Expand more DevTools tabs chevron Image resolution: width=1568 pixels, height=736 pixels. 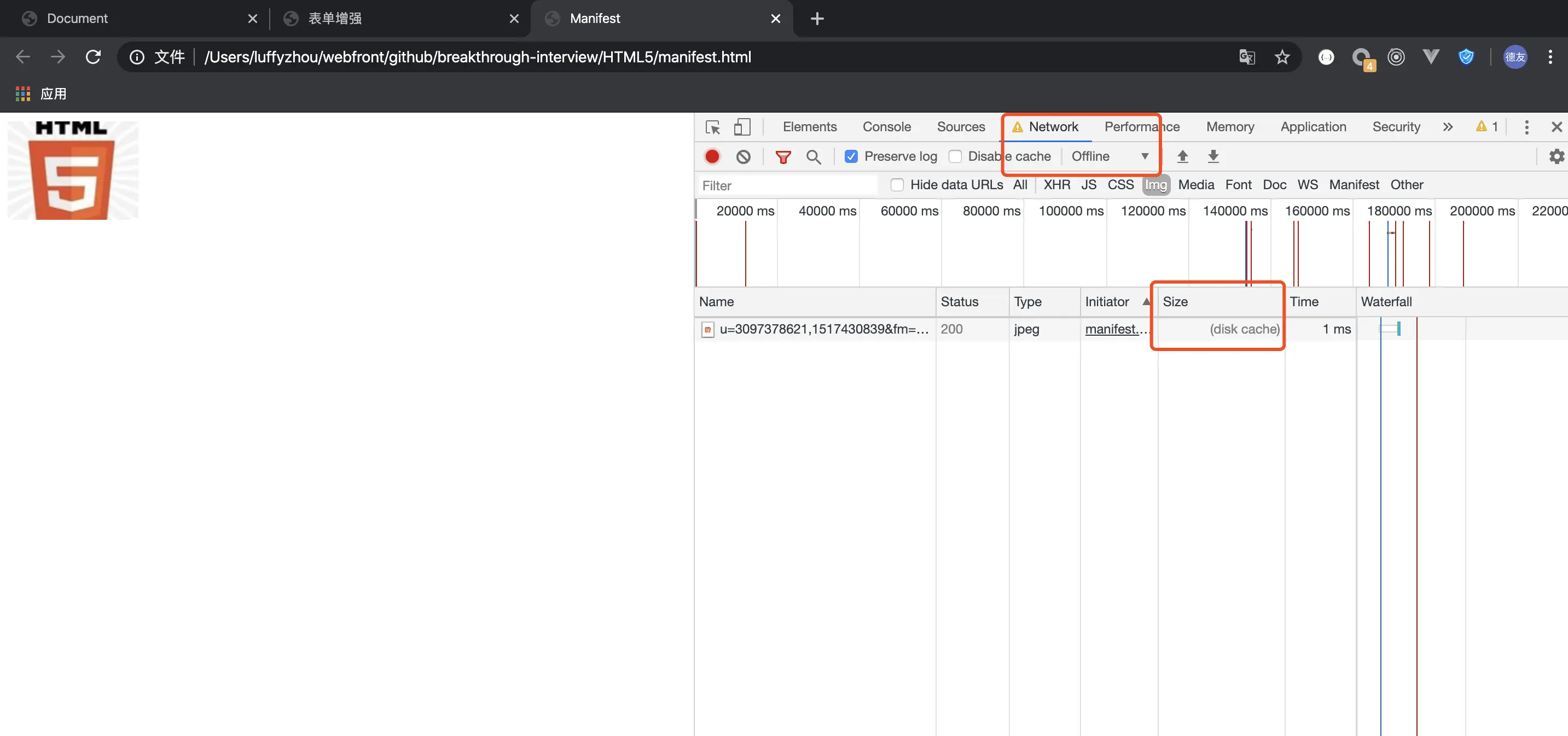1448,127
